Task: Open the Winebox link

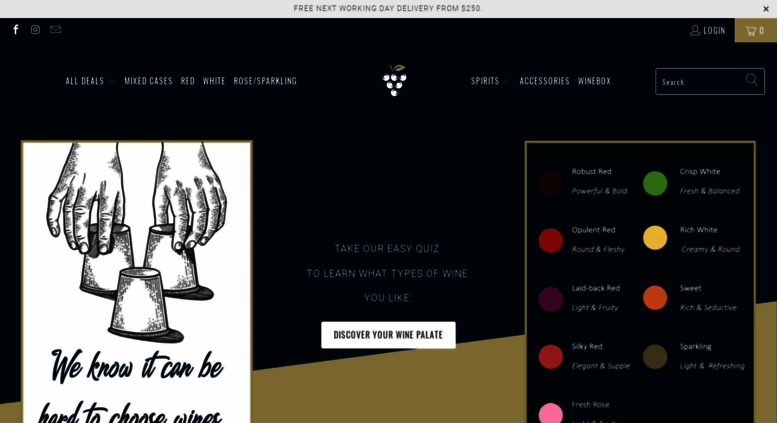Action: [x=594, y=81]
